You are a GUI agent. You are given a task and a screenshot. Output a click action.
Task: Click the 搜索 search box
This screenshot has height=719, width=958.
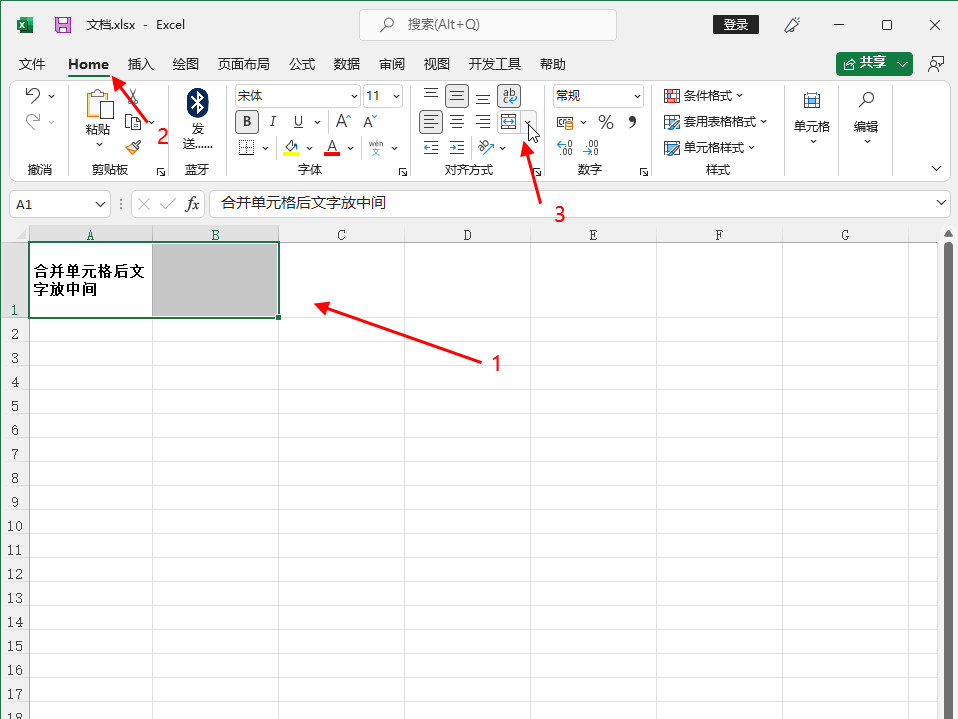point(488,25)
